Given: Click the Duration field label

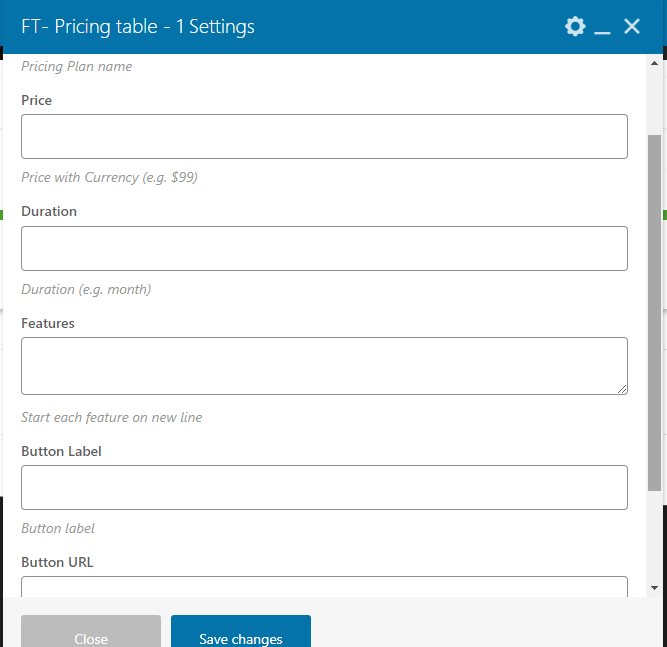Looking at the screenshot, I should [49, 211].
